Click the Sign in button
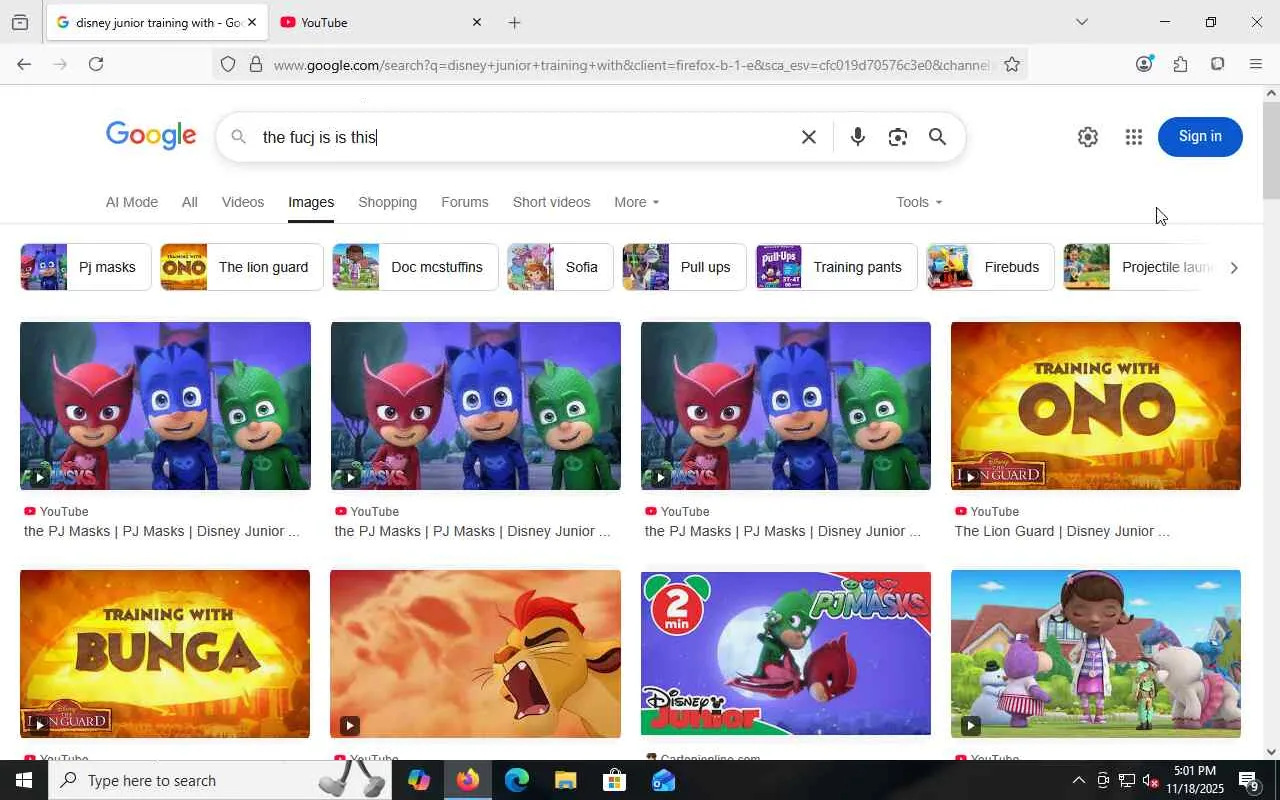This screenshot has height=800, width=1280. pyautogui.click(x=1200, y=137)
